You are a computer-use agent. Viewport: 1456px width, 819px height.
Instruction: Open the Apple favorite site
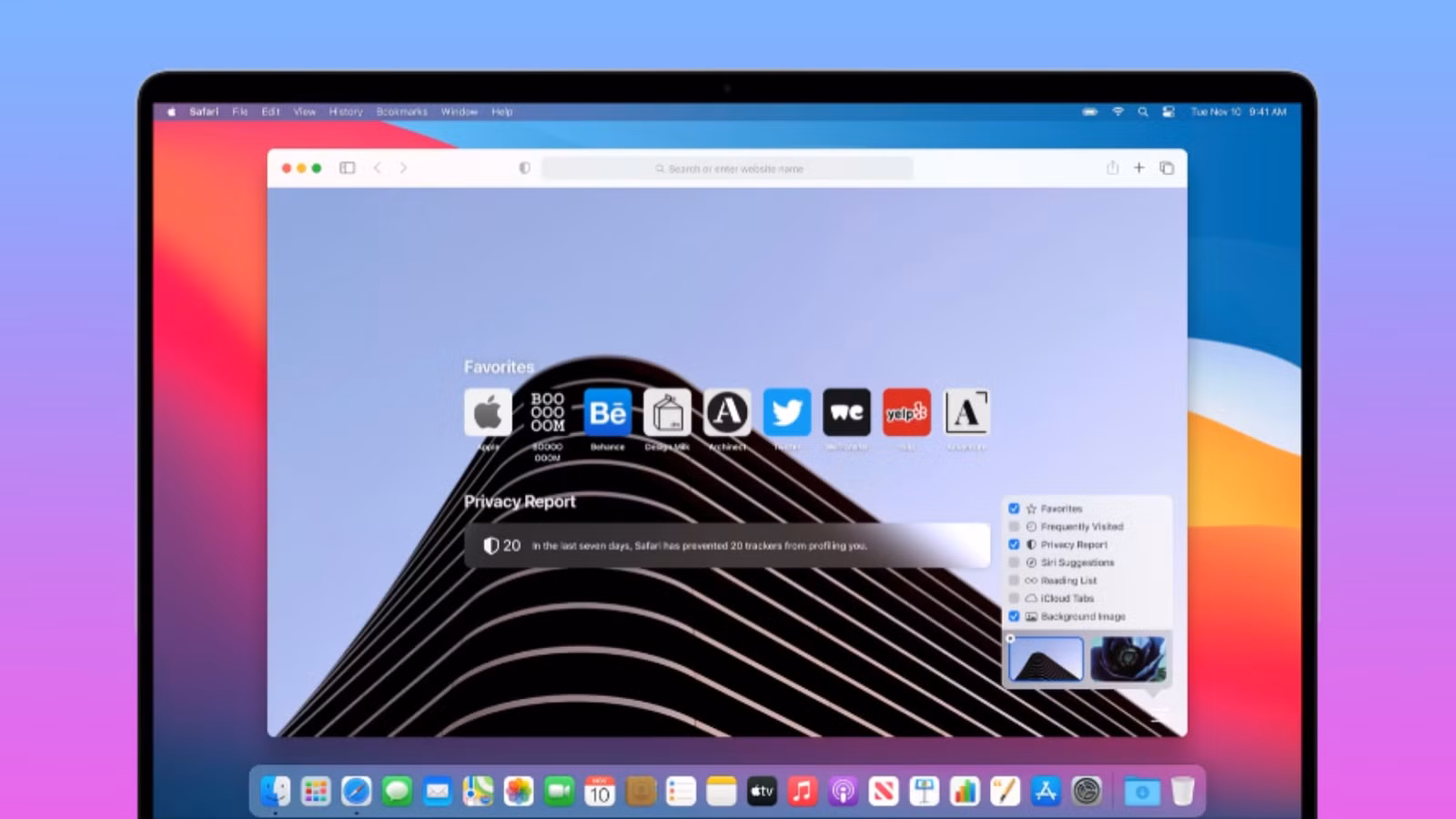[x=488, y=412]
